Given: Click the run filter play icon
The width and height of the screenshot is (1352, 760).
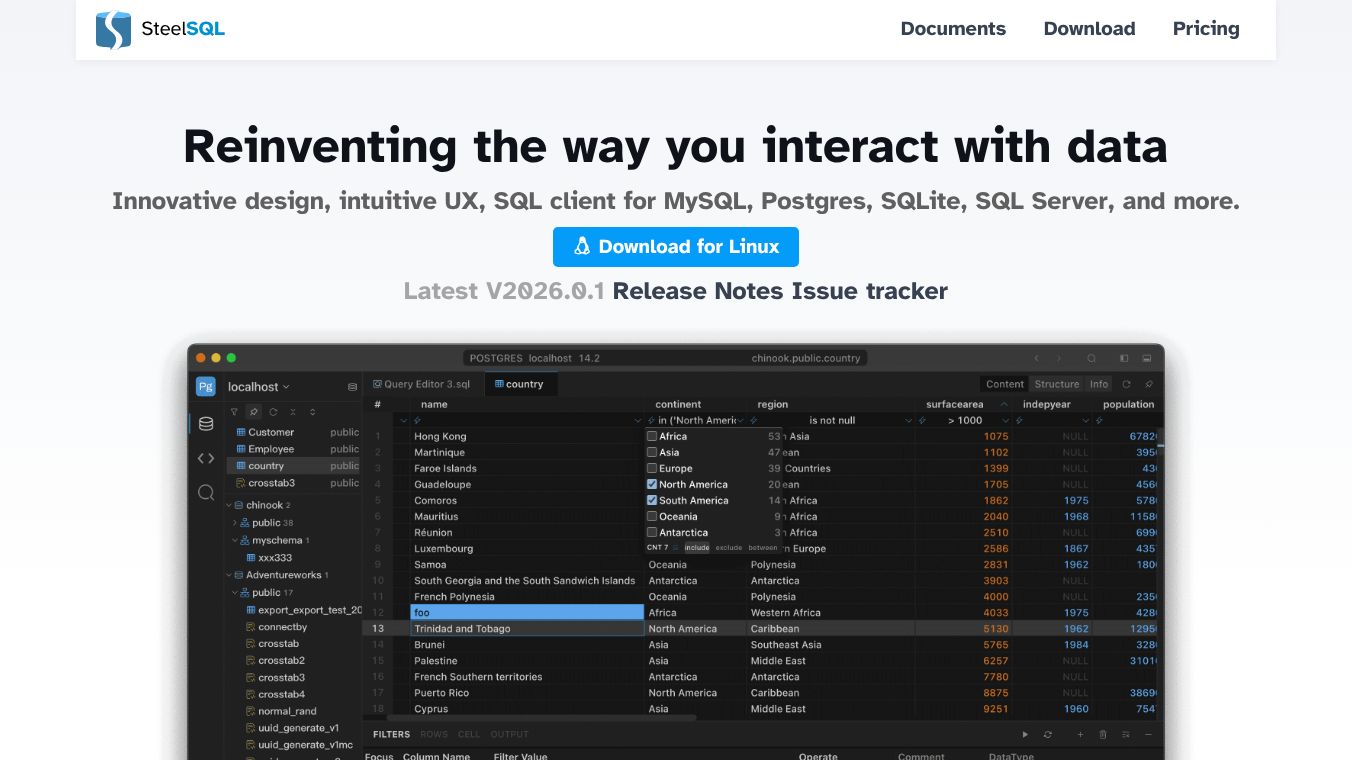Looking at the screenshot, I should [1025, 735].
